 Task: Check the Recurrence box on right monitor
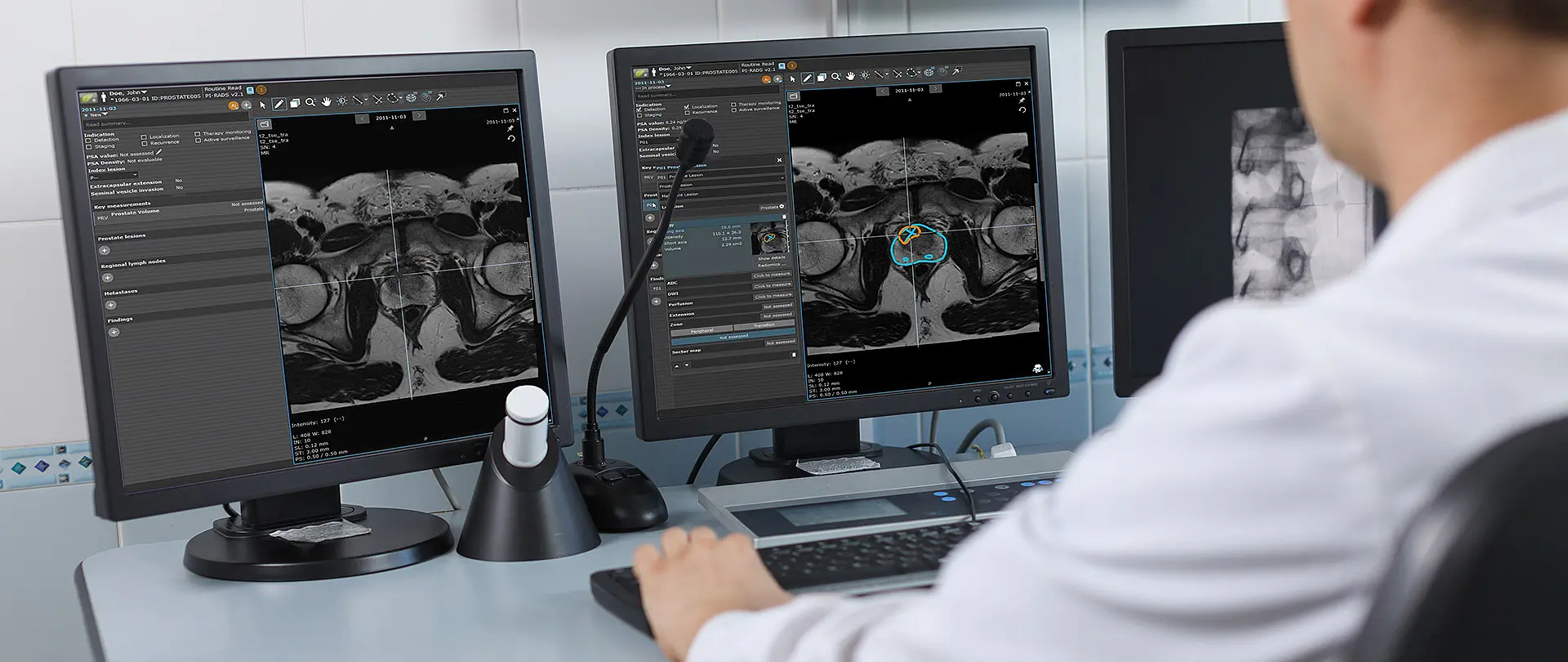(687, 112)
